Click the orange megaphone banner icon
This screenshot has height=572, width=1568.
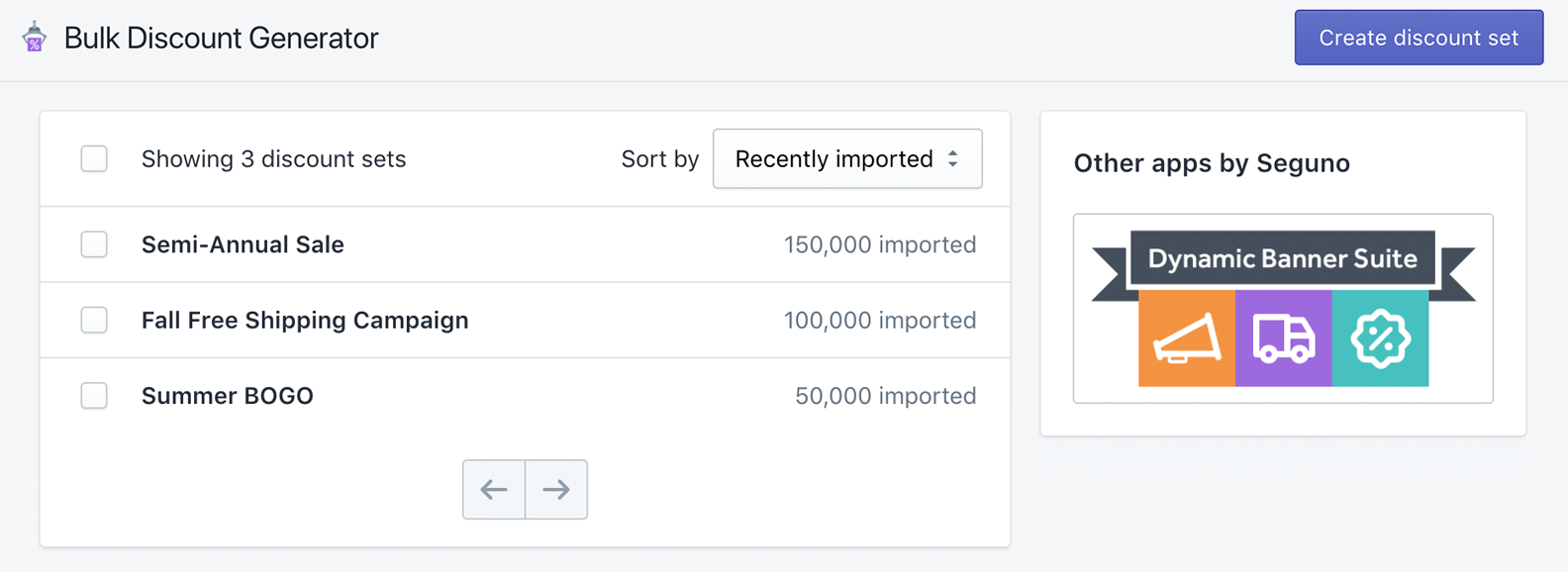(1187, 338)
